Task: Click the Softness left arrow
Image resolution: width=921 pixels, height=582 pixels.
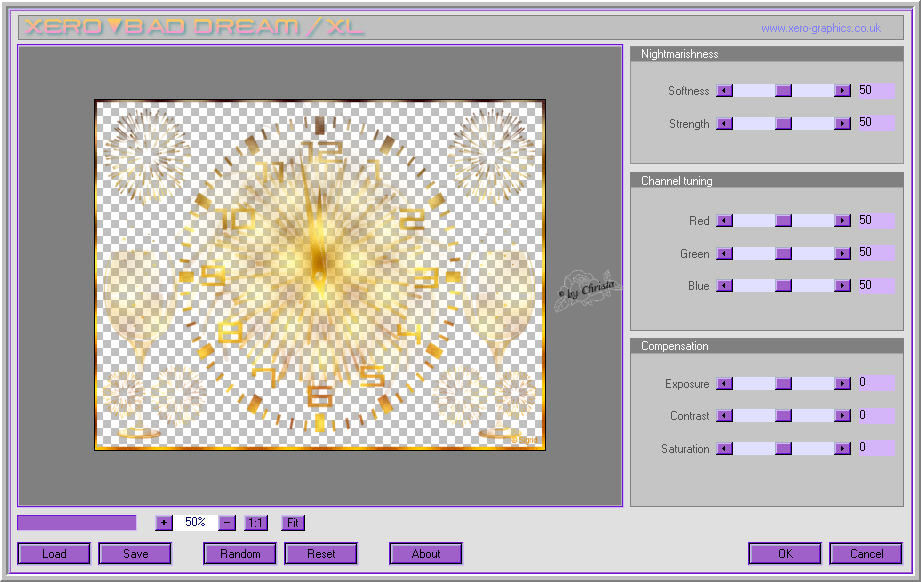Action: click(x=725, y=91)
